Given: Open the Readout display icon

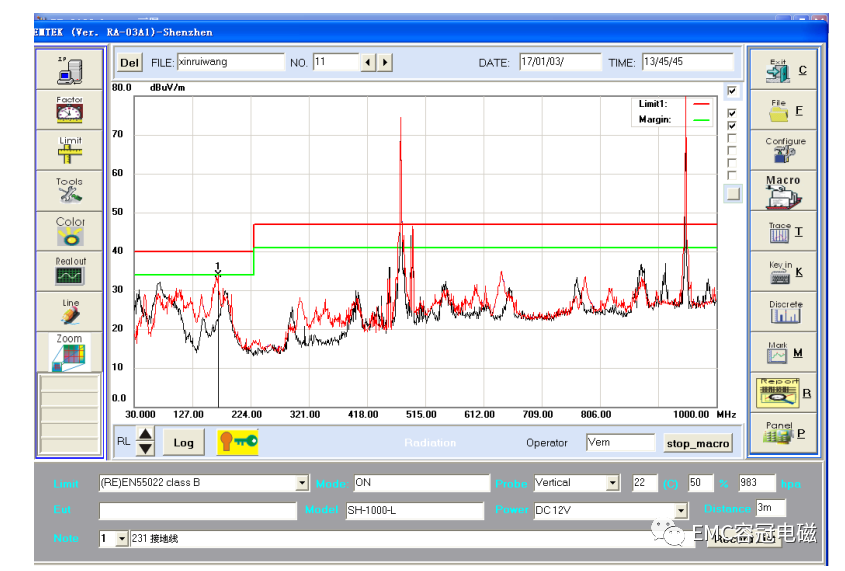Looking at the screenshot, I should click(x=70, y=271).
